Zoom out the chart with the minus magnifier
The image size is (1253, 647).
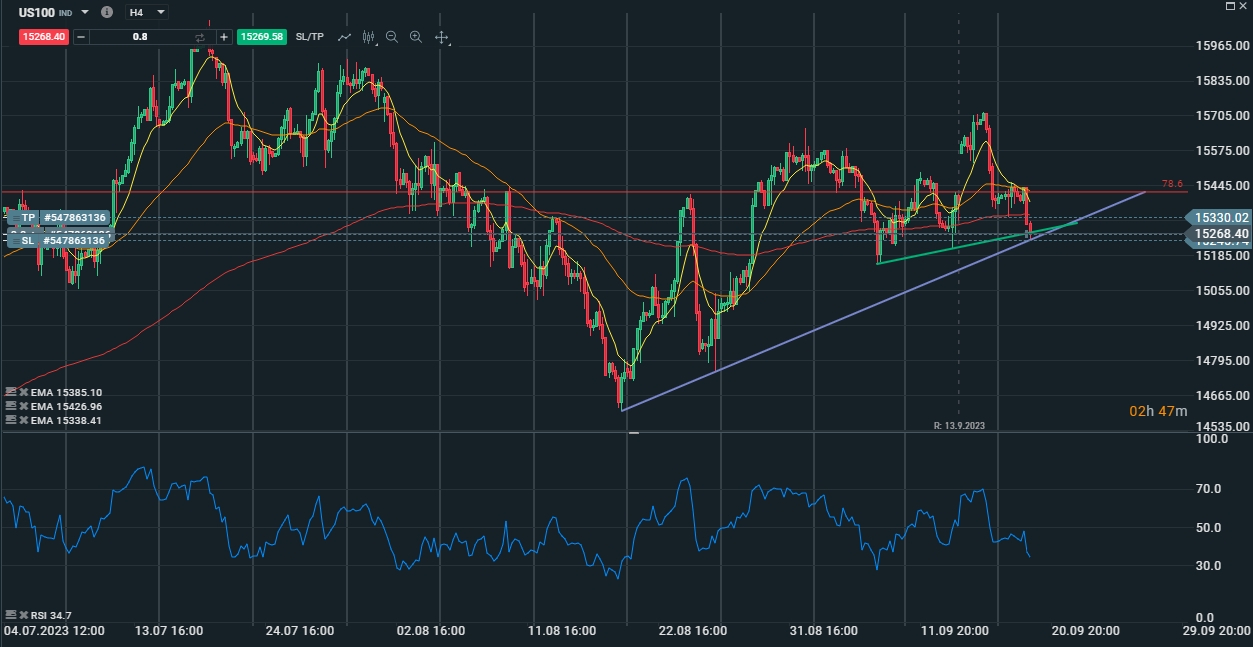[x=392, y=37]
